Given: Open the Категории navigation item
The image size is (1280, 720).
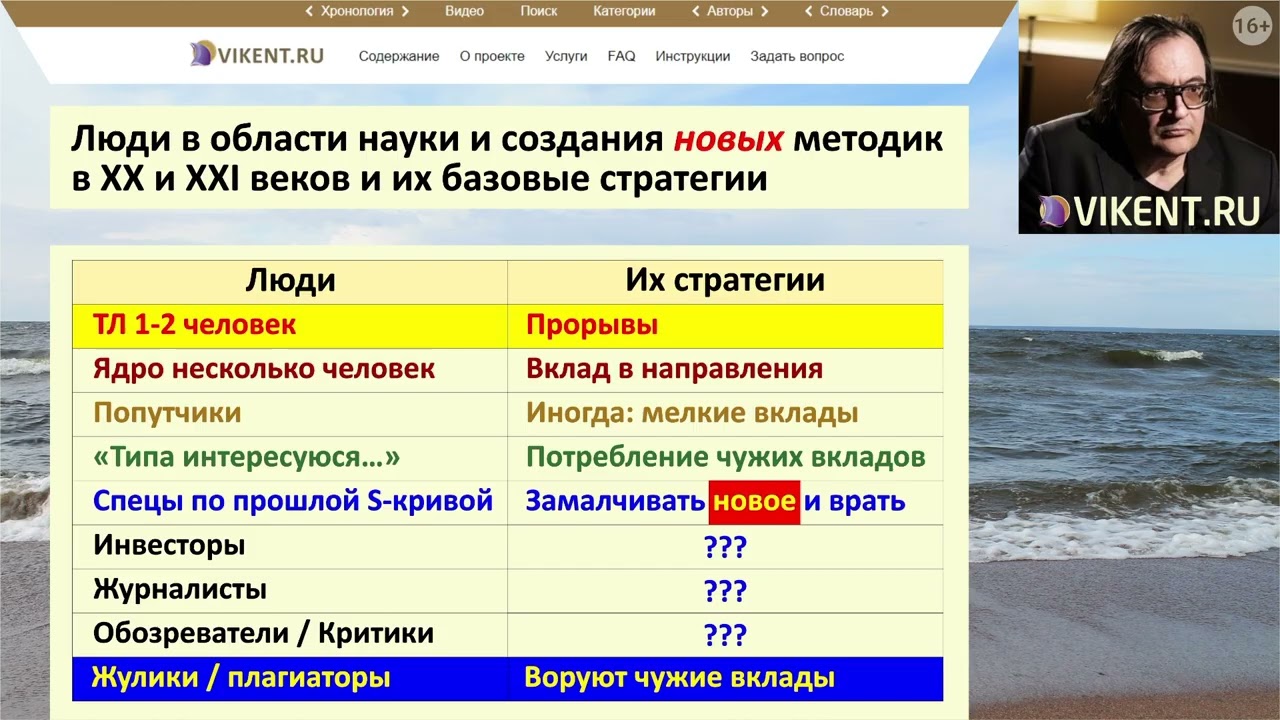Looking at the screenshot, I should pyautogui.click(x=624, y=12).
